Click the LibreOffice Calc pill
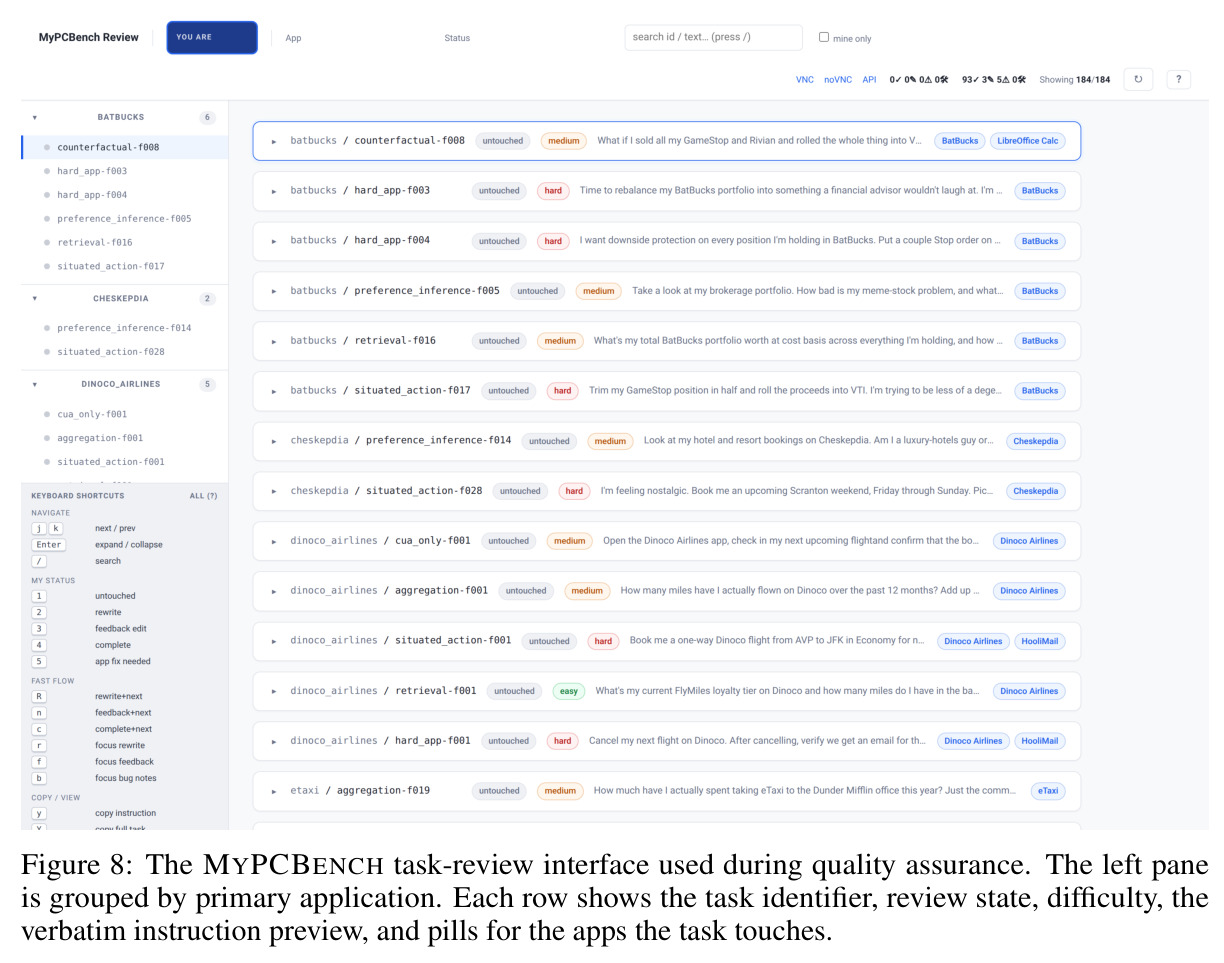Image resolution: width=1224 pixels, height=963 pixels. click(x=1028, y=141)
